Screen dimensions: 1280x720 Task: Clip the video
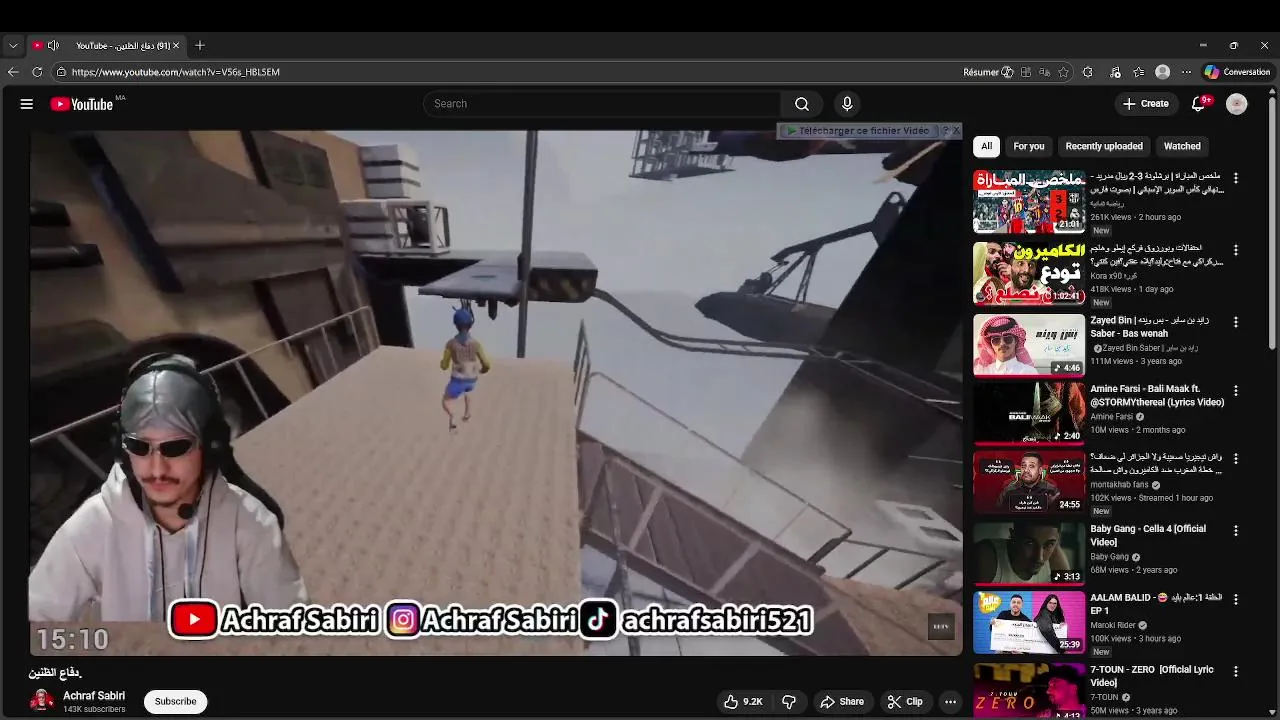click(905, 702)
